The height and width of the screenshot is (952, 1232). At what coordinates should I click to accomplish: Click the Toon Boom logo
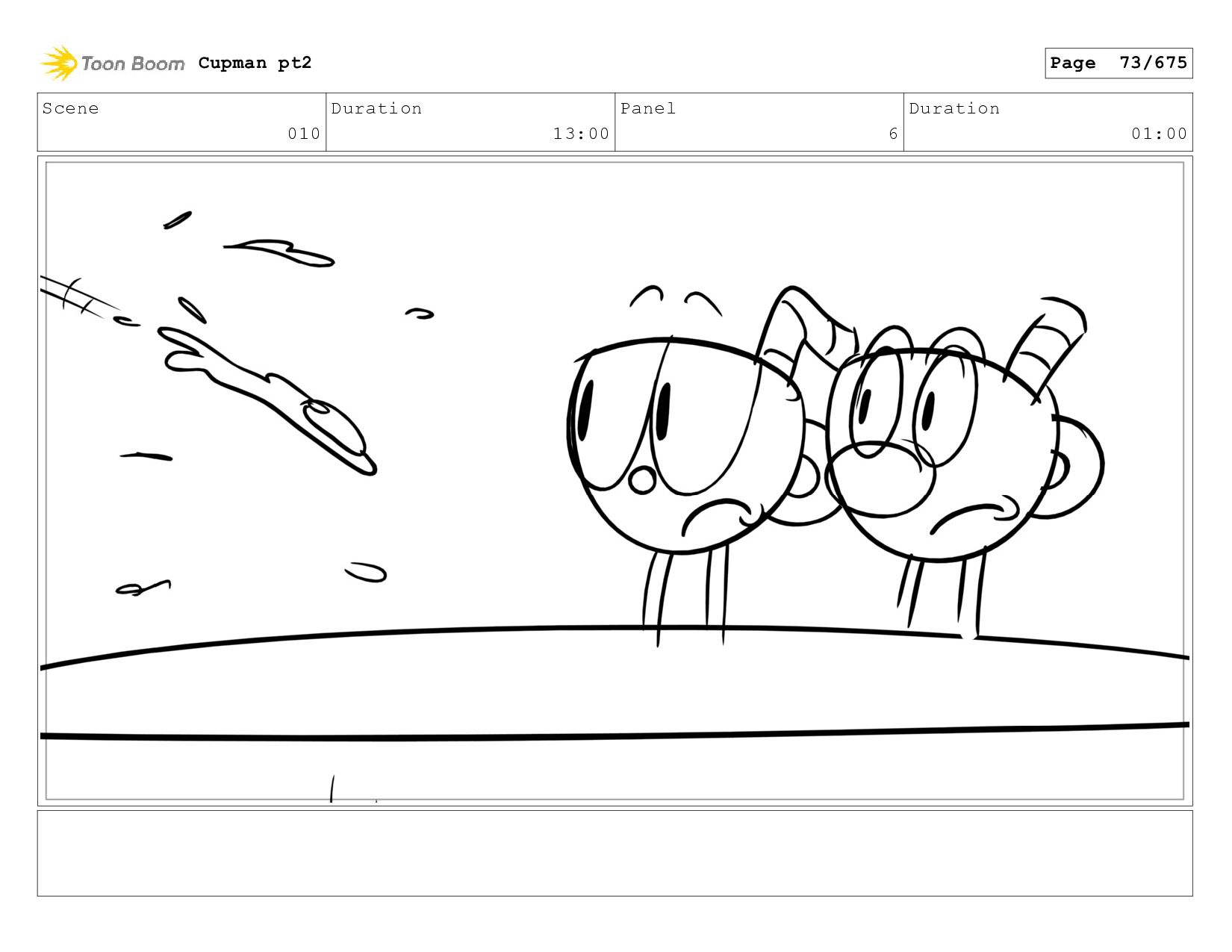pos(112,63)
